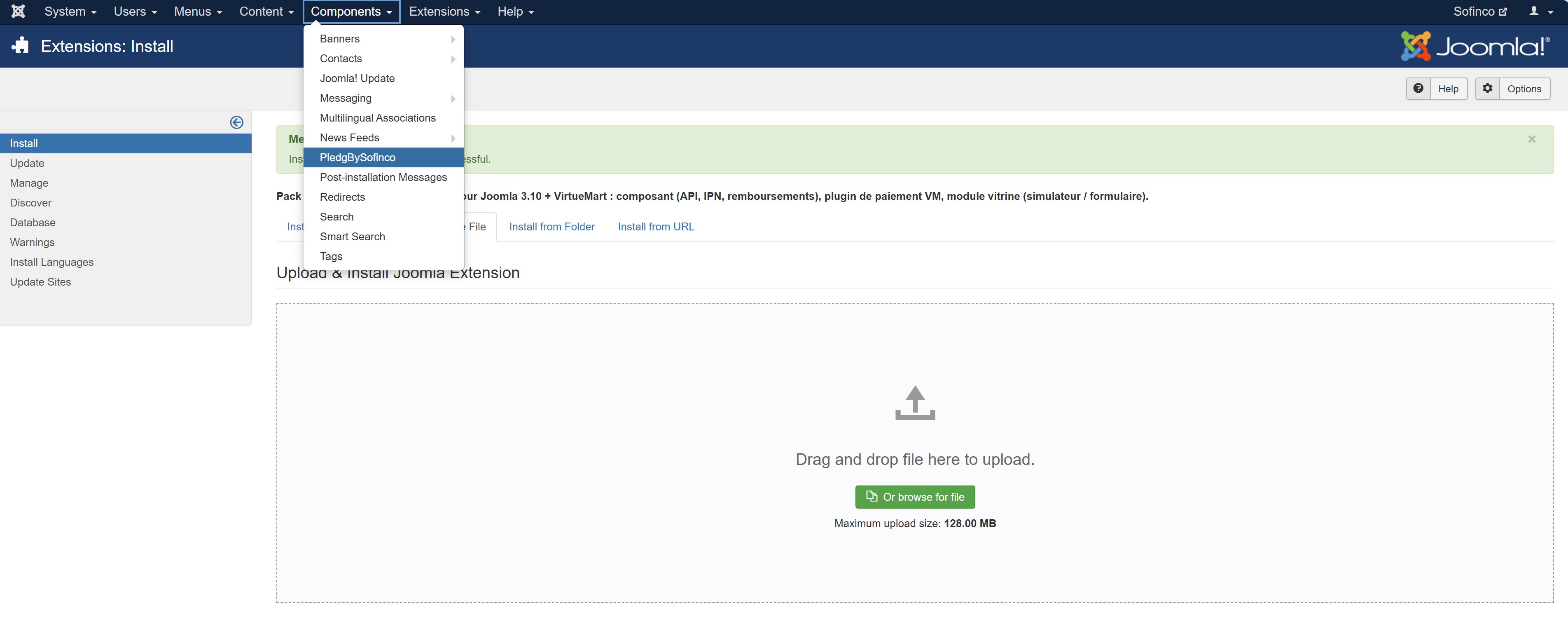Expand the News Feeds submenu arrow
1568x638 pixels.
pos(453,138)
